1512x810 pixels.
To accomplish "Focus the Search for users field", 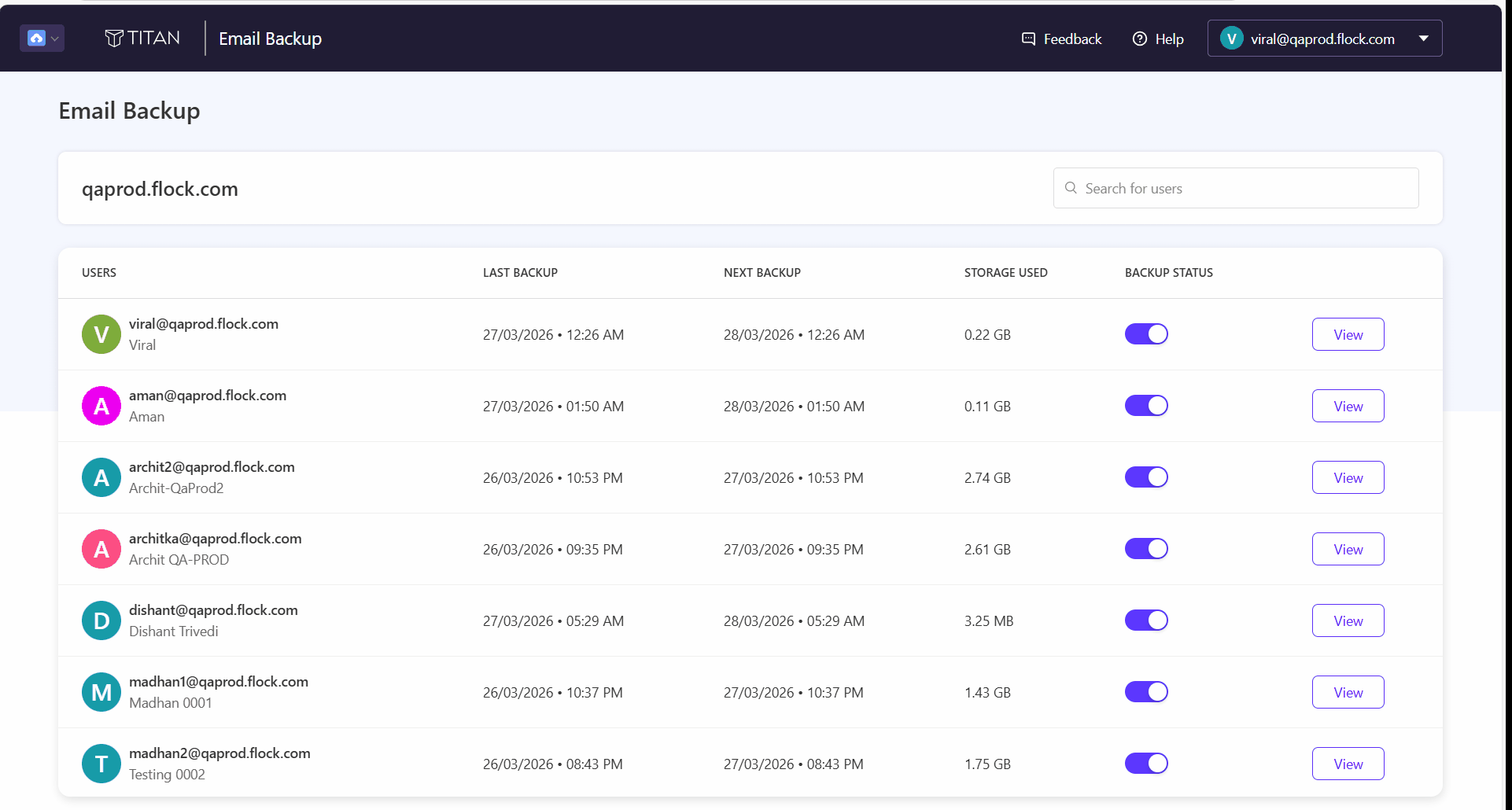I will pos(1236,188).
